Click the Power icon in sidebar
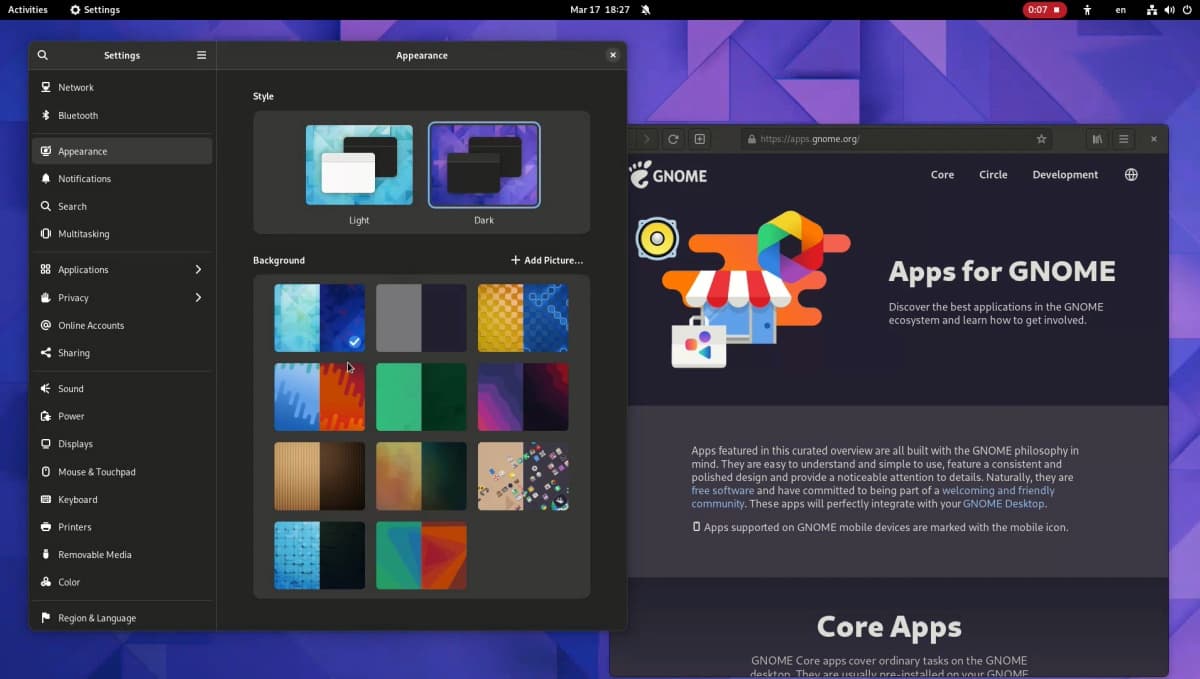This screenshot has width=1200, height=679. point(46,416)
